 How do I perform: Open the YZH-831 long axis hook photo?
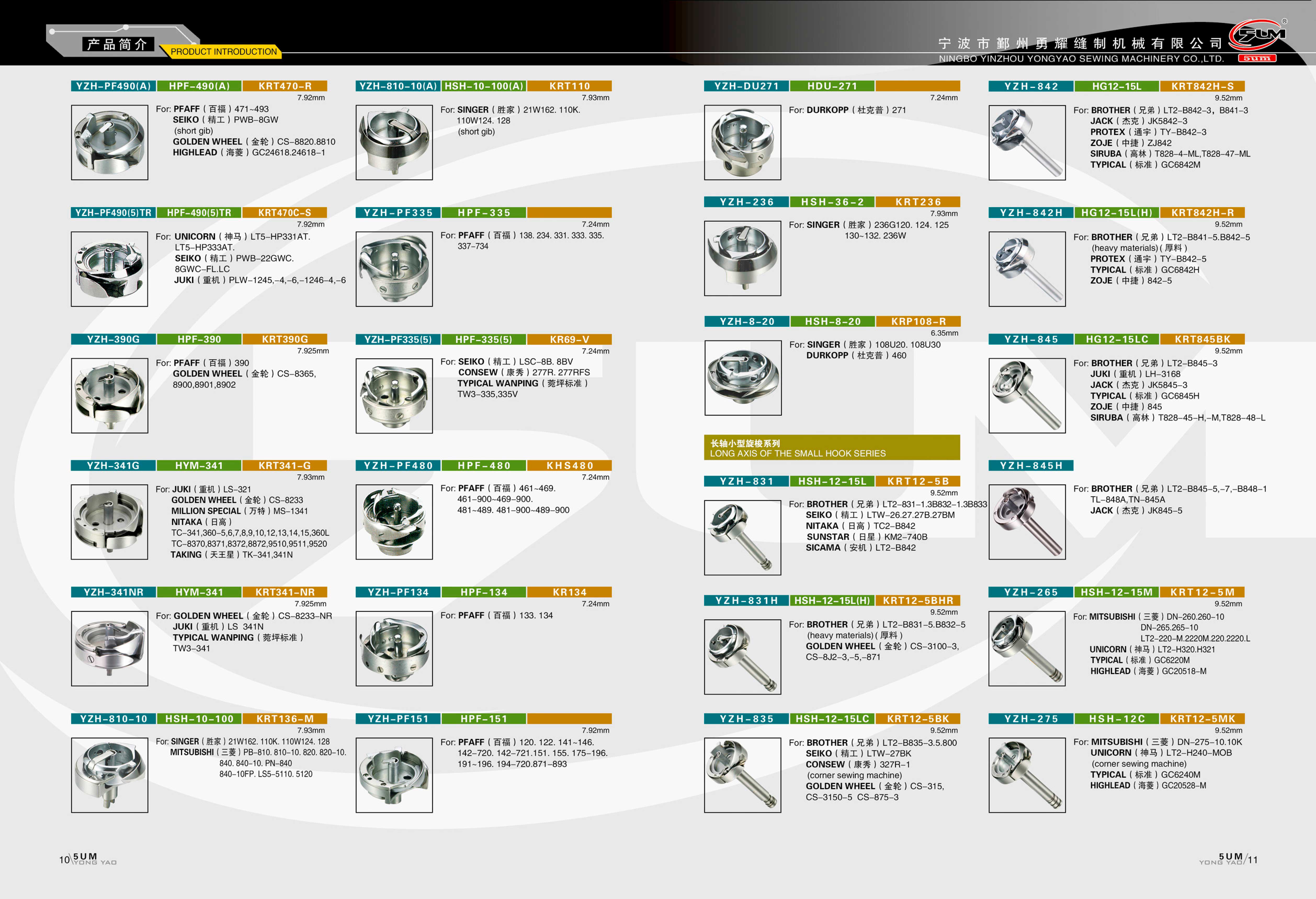[x=742, y=538]
